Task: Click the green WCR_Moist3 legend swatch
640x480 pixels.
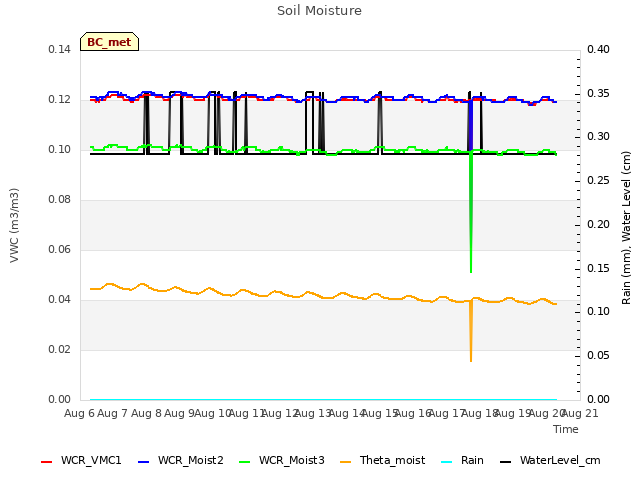Action: tap(244, 462)
